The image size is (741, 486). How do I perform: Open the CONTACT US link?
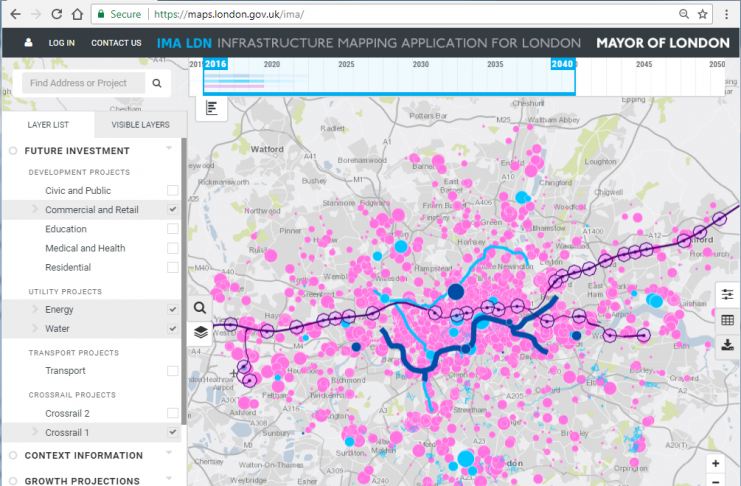[116, 43]
